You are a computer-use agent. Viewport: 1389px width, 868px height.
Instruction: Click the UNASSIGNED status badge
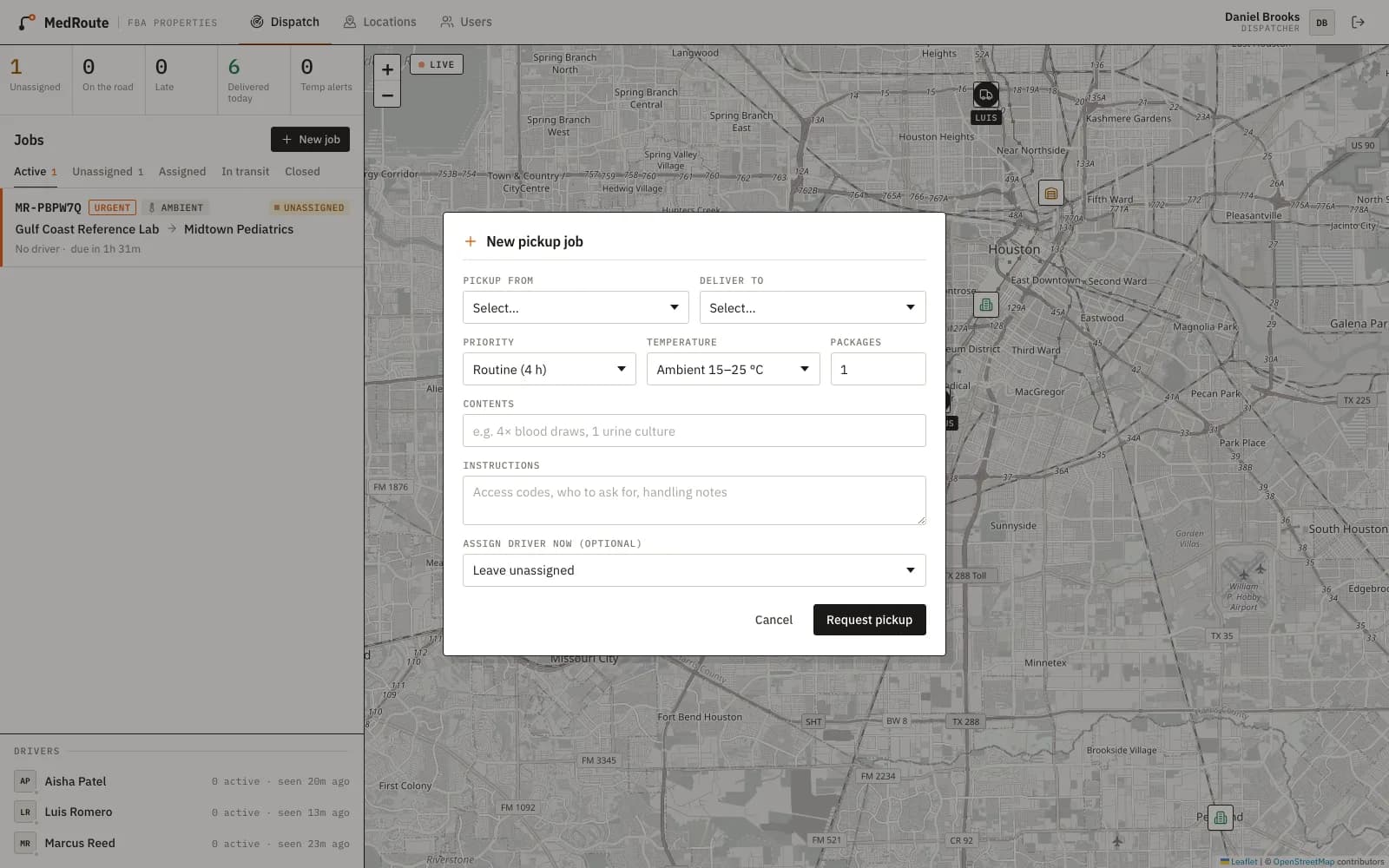coord(309,208)
